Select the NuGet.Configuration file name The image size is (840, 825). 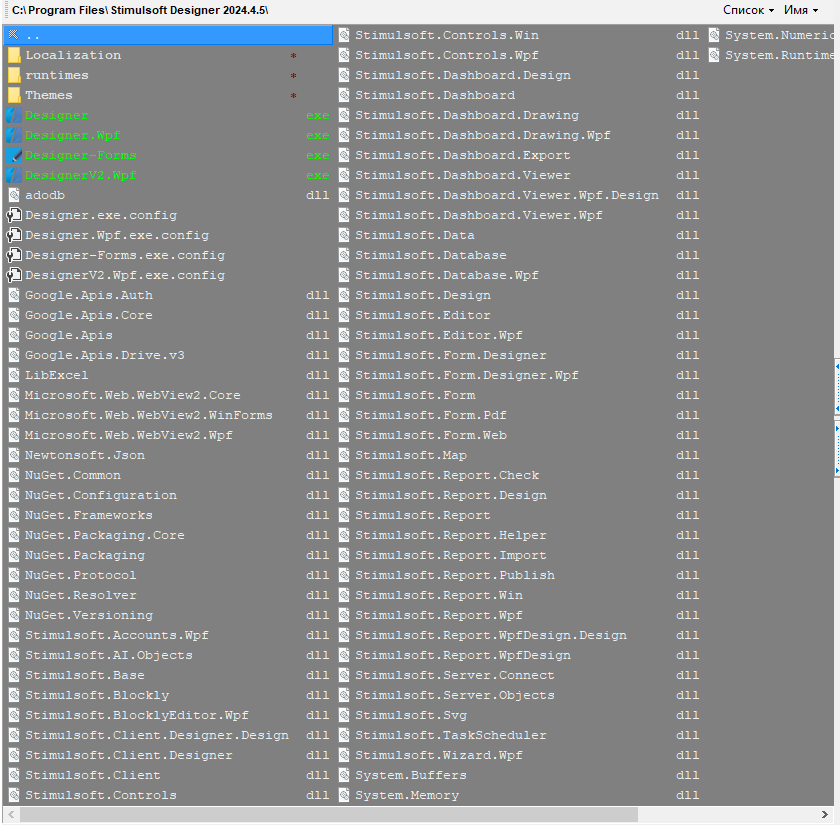(101, 495)
